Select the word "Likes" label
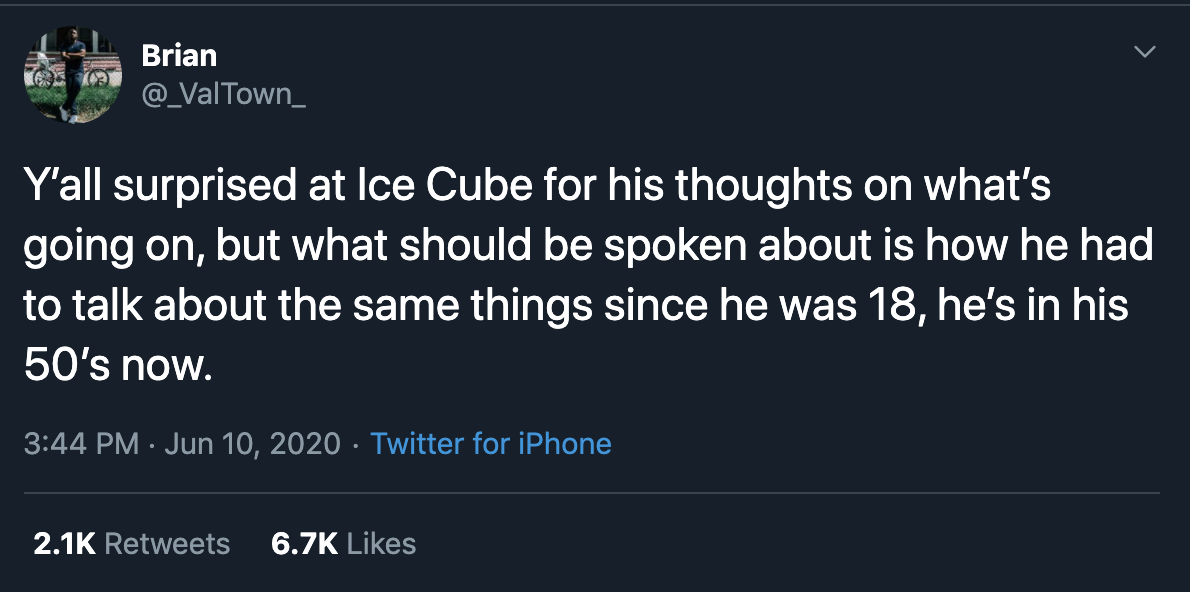Screen dimensions: 1190x592 (x=383, y=543)
